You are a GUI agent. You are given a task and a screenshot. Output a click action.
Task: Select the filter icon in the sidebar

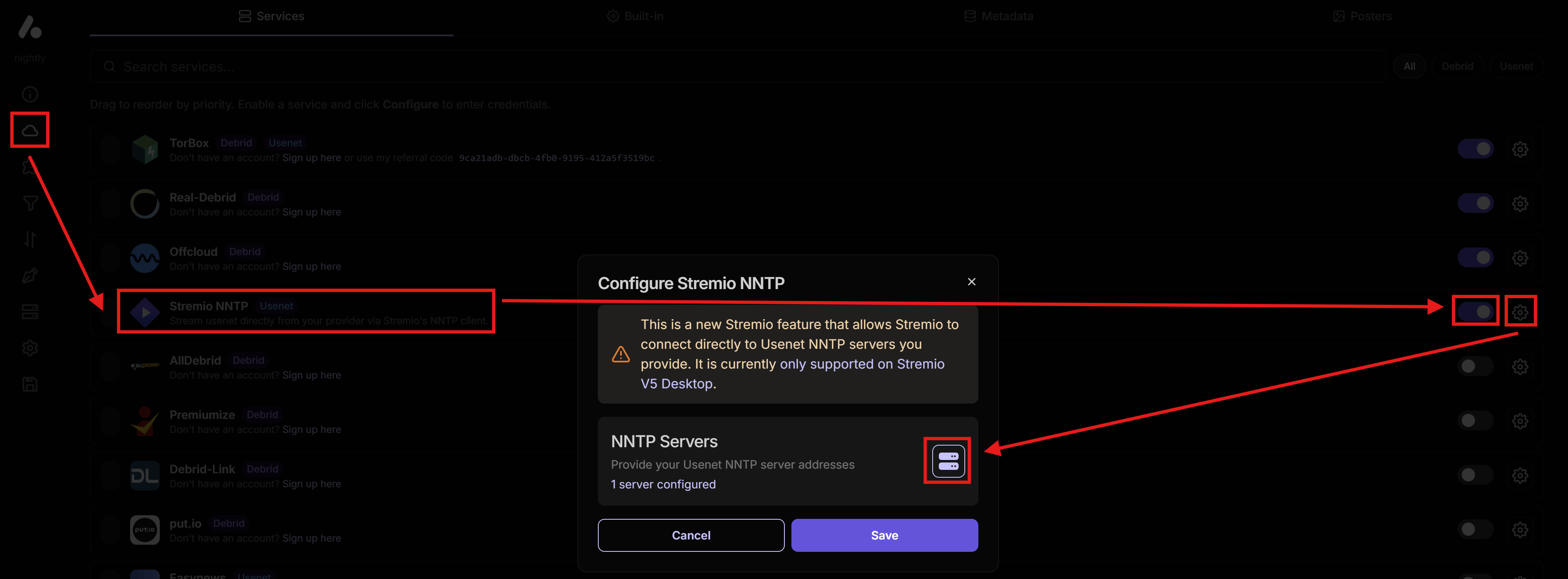point(29,203)
